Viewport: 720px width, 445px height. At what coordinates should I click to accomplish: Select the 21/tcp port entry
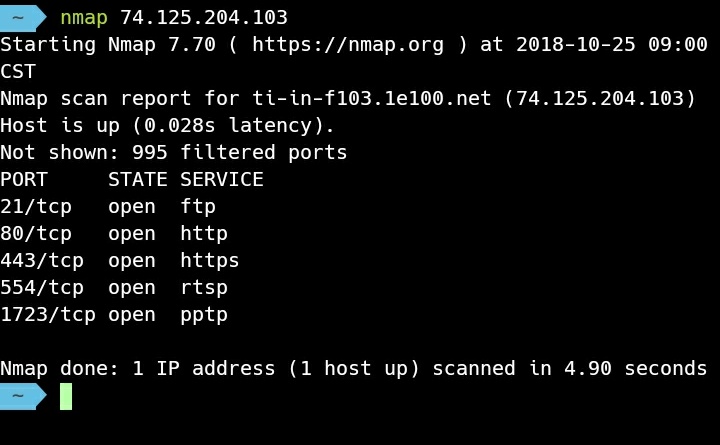click(36, 207)
